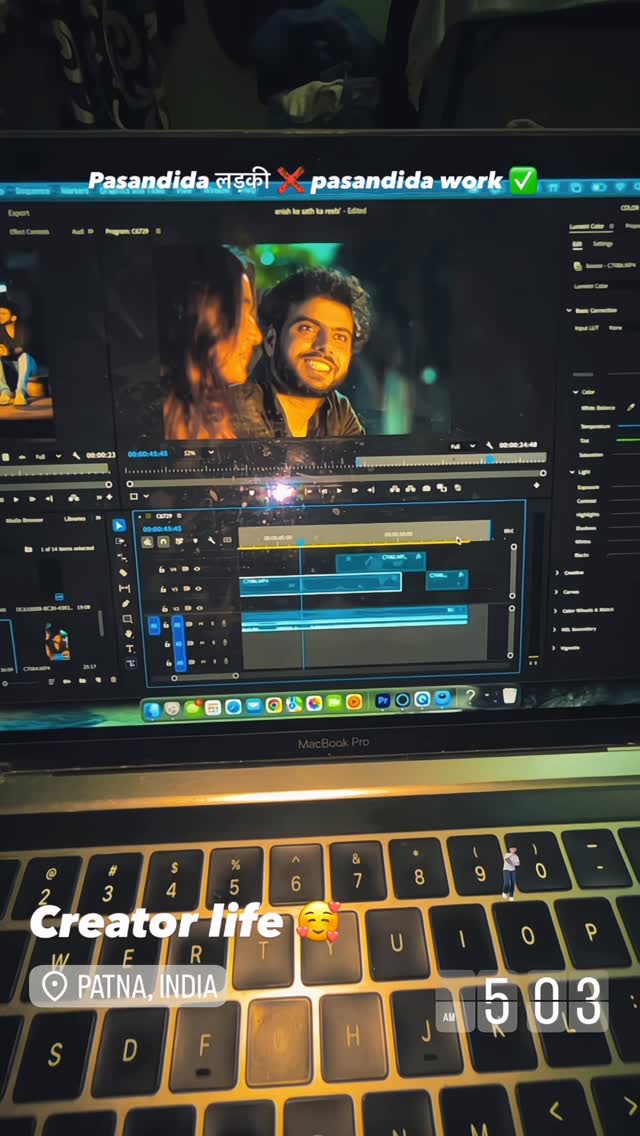Click the White Balance eyedropper icon

click(630, 407)
